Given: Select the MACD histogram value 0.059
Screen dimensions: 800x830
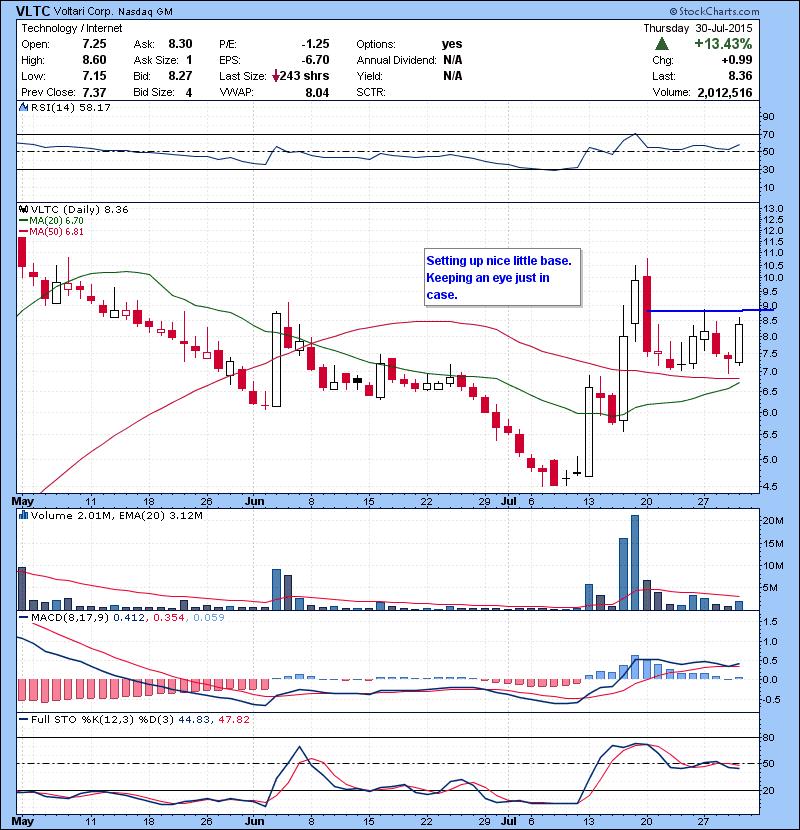Looking at the screenshot, I should coord(209,618).
